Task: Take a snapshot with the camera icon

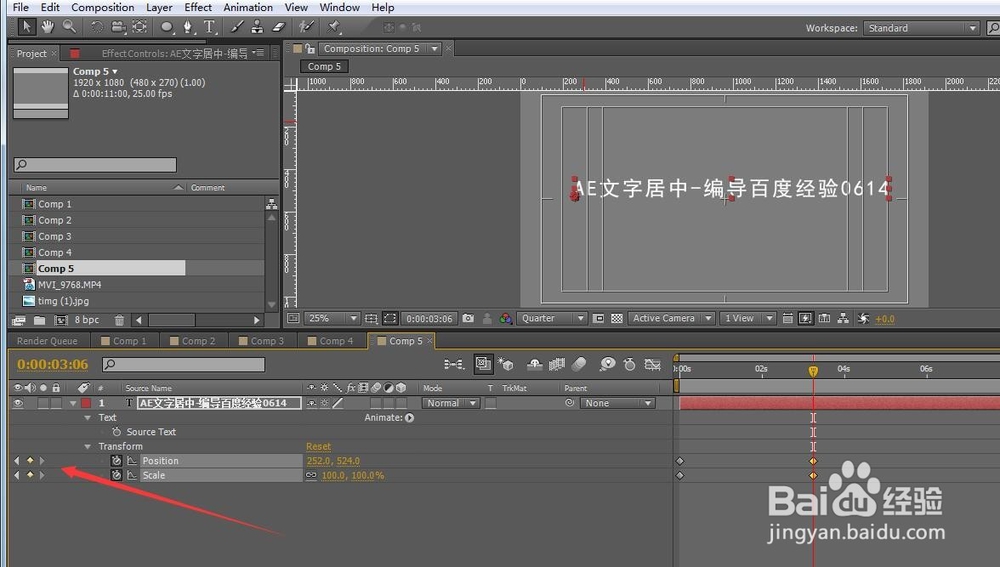Action: (x=468, y=318)
